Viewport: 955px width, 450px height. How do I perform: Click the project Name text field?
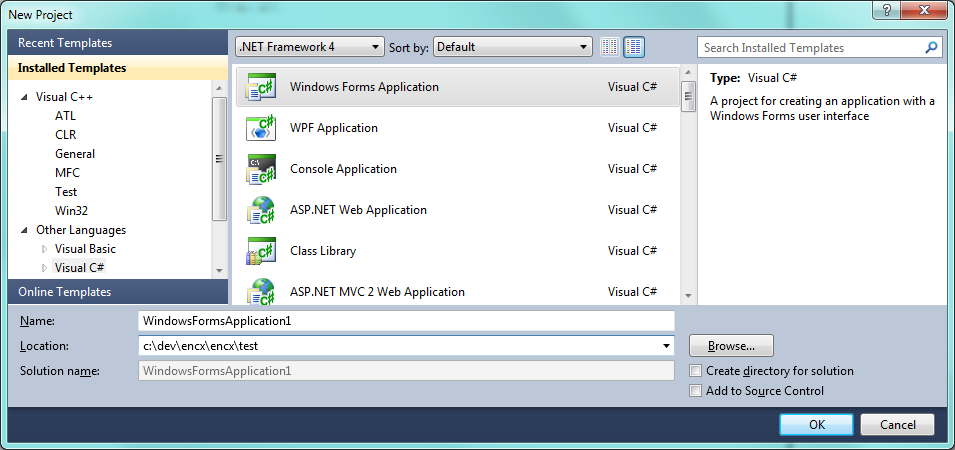406,321
